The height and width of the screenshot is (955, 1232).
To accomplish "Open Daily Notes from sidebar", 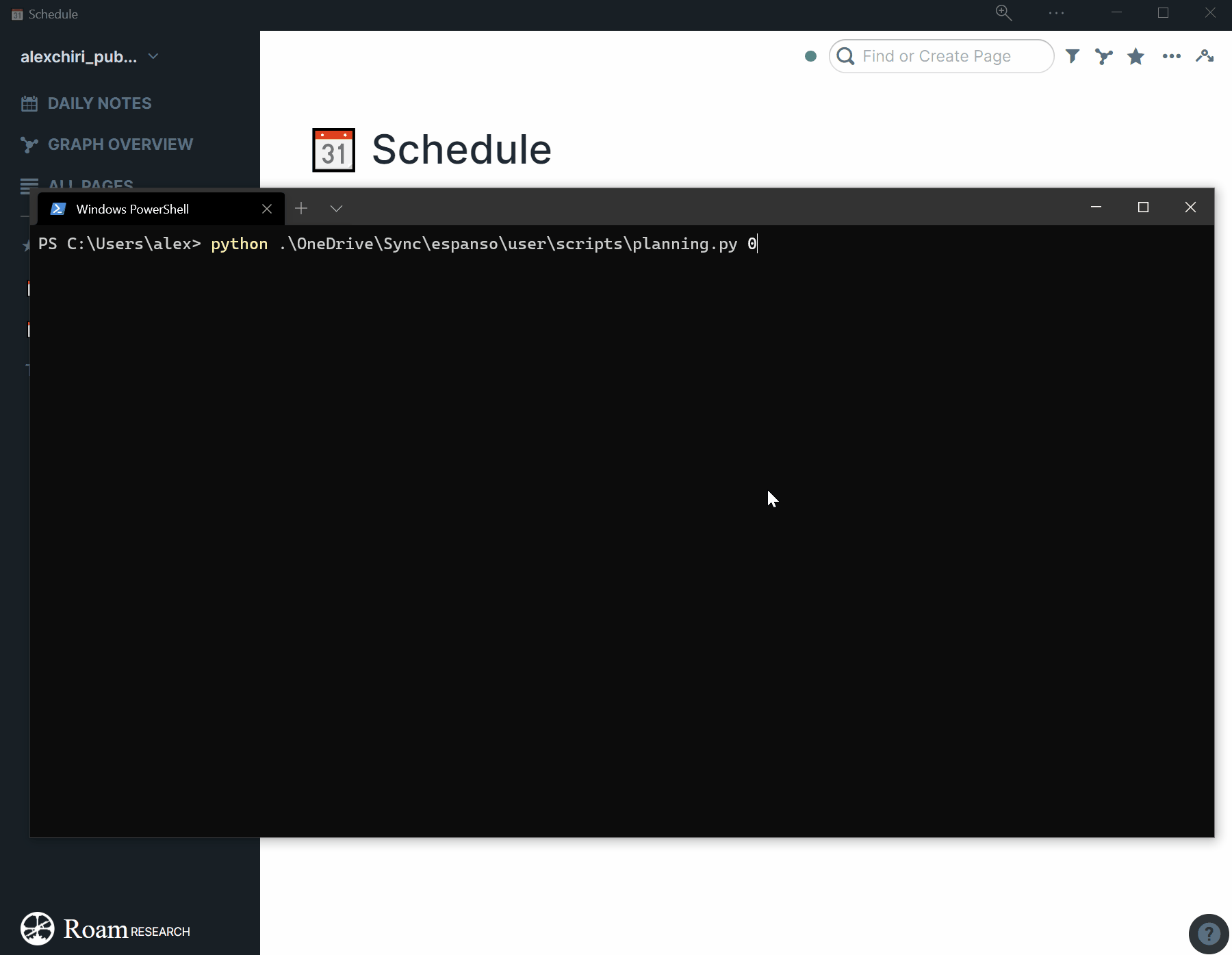I will [x=99, y=103].
